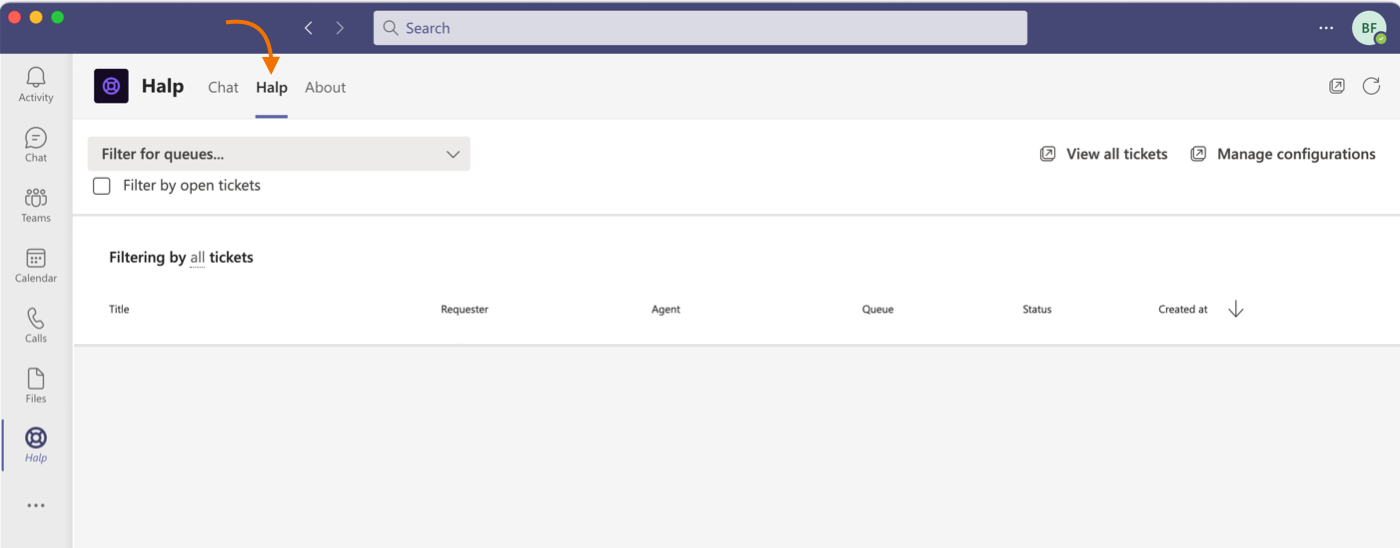This screenshot has width=1400, height=548.
Task: Switch to the About tab
Action: coord(325,87)
